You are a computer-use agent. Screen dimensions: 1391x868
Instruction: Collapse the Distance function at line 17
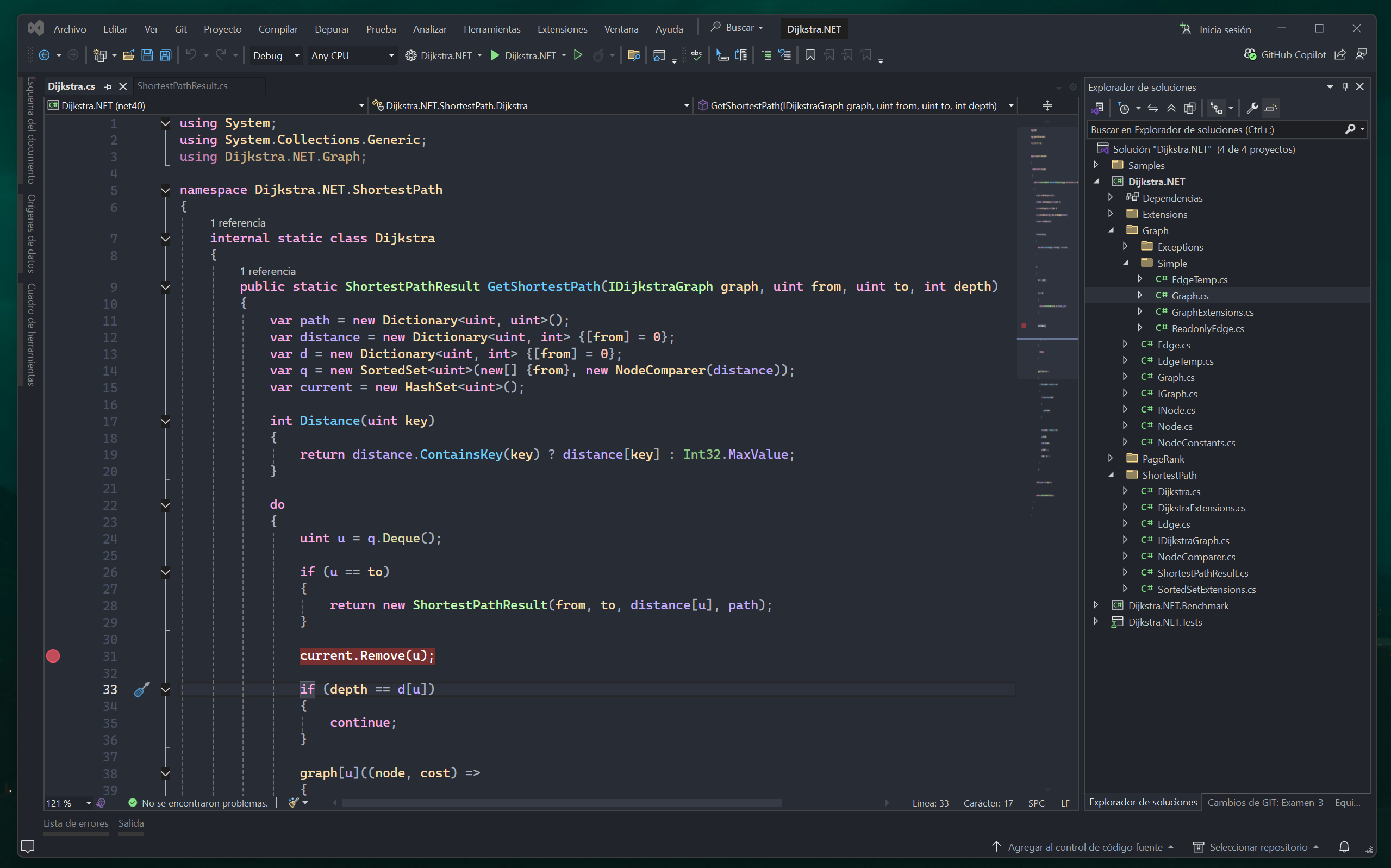pyautogui.click(x=165, y=421)
